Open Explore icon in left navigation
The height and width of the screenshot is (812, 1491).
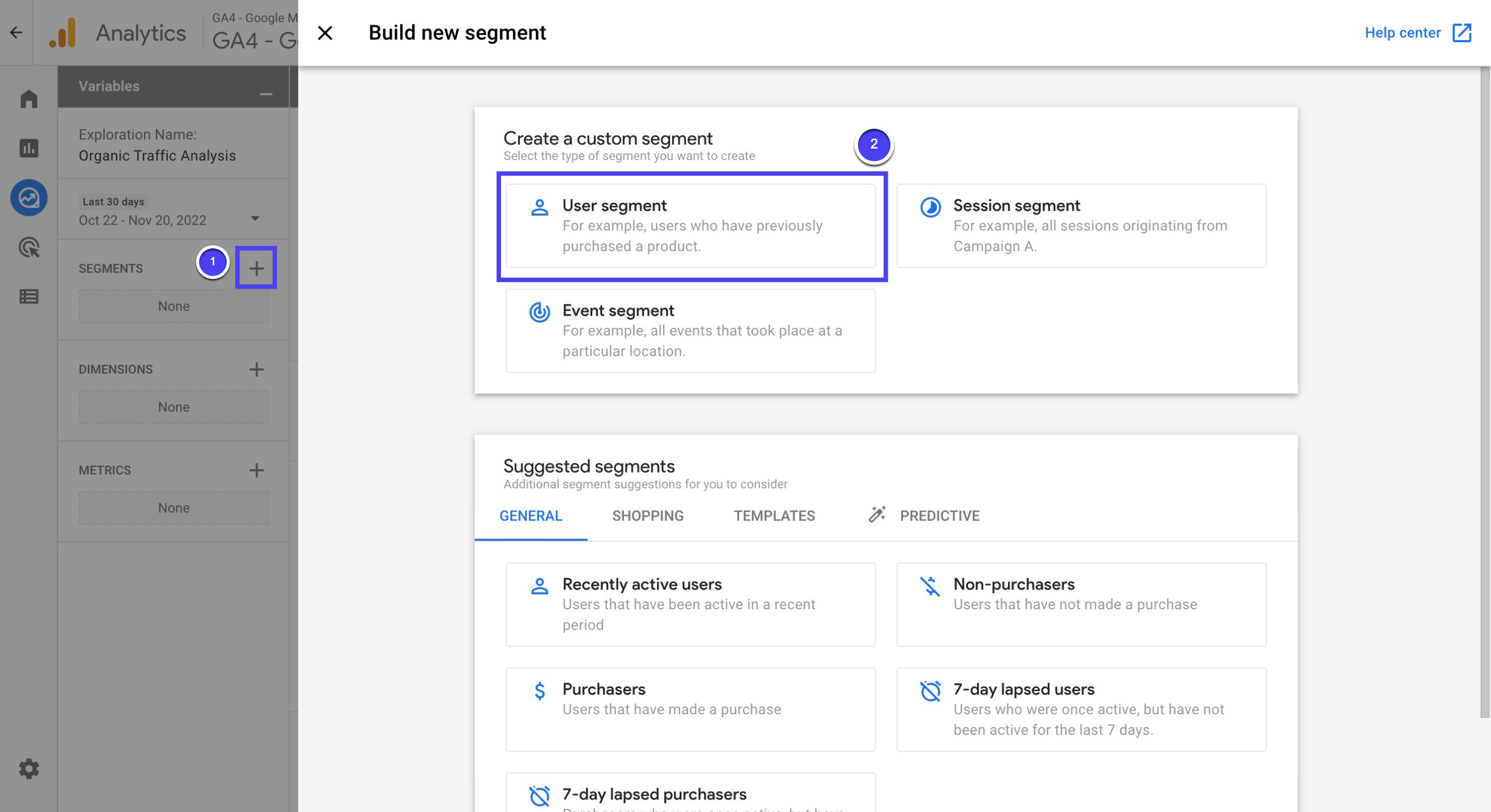[29, 198]
